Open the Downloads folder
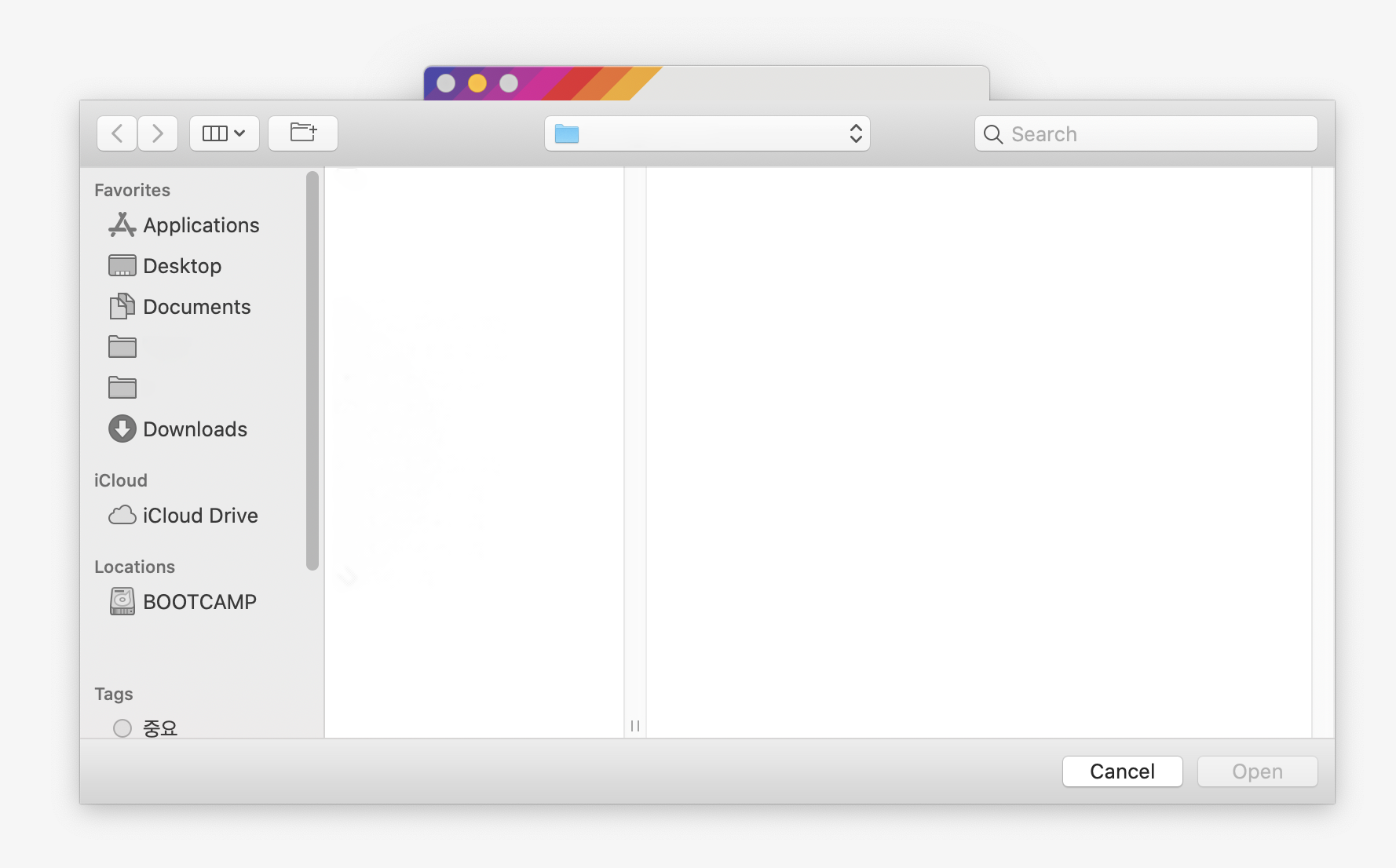 (195, 429)
